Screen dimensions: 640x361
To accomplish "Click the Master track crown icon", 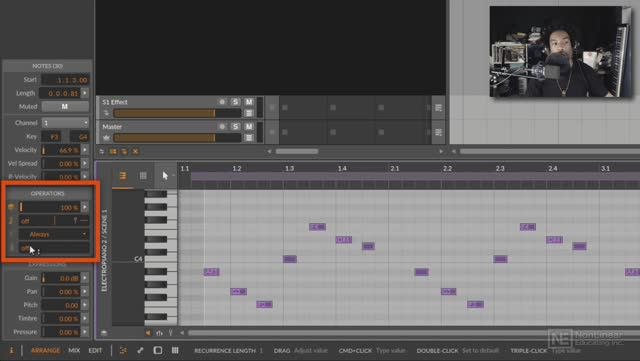I will pos(107,138).
